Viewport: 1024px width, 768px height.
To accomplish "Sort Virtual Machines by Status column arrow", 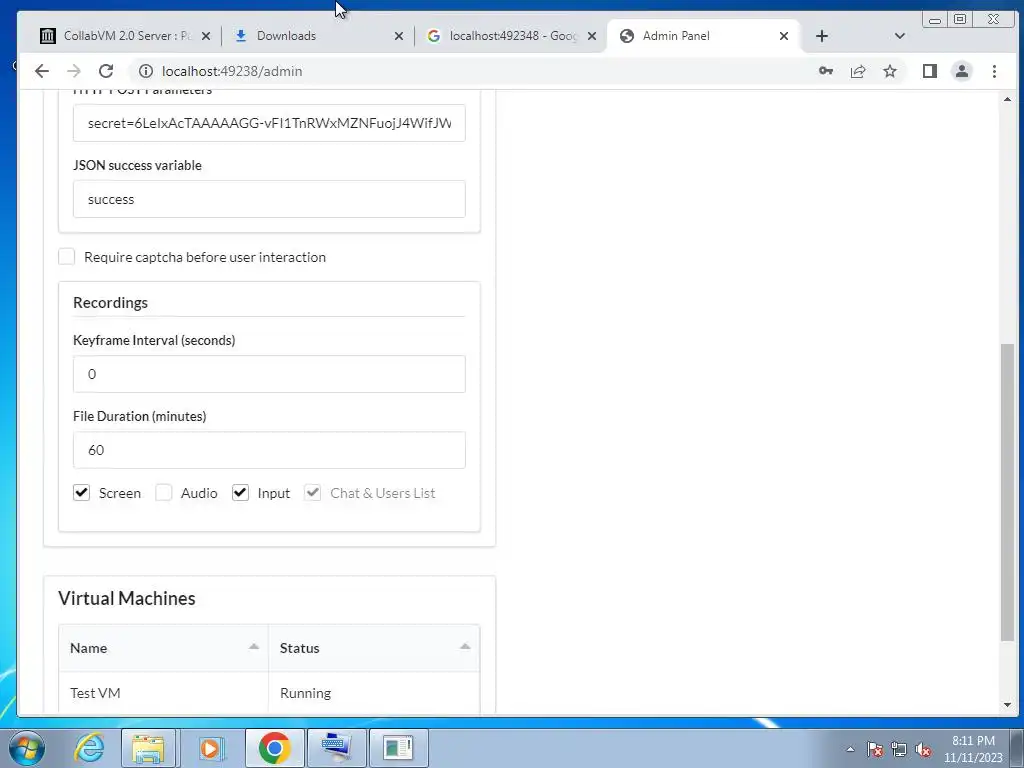I will tap(465, 647).
